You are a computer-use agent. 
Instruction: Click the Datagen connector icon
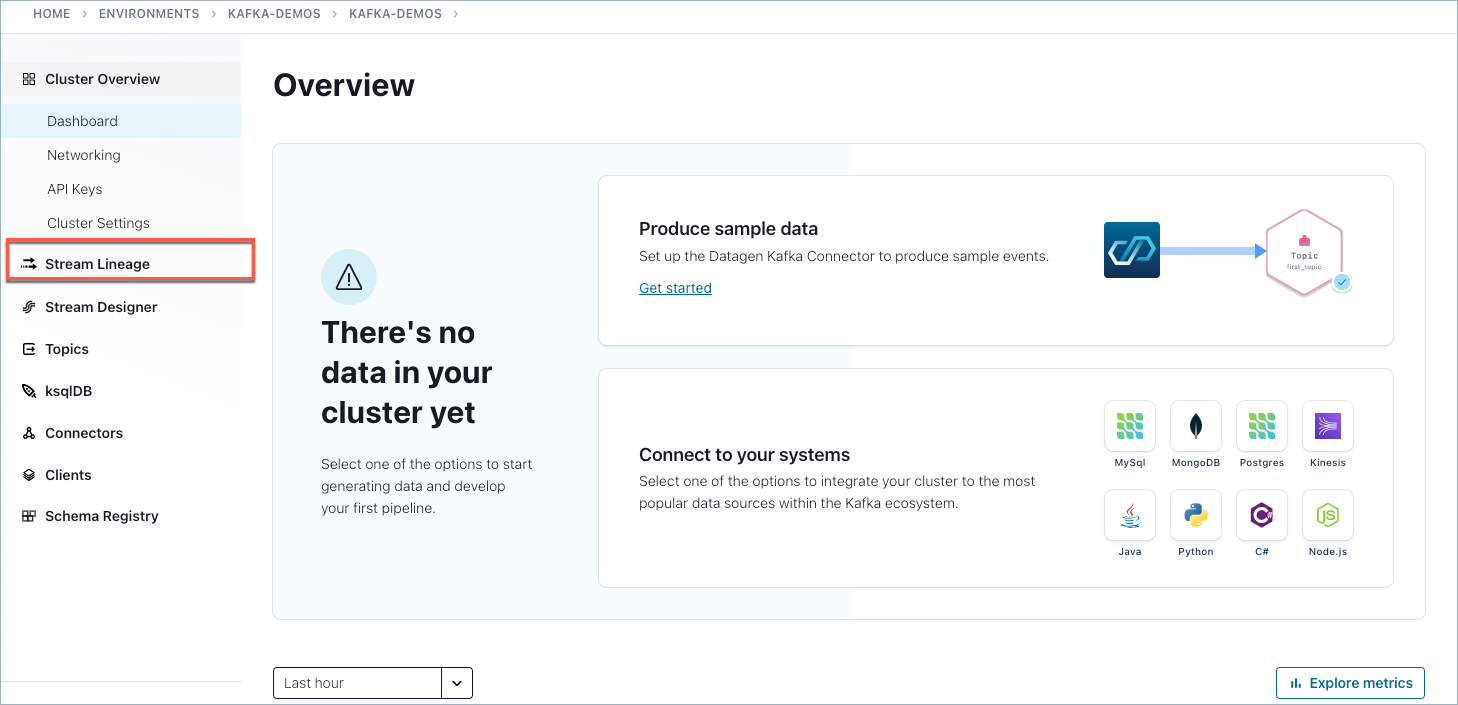coord(1131,250)
